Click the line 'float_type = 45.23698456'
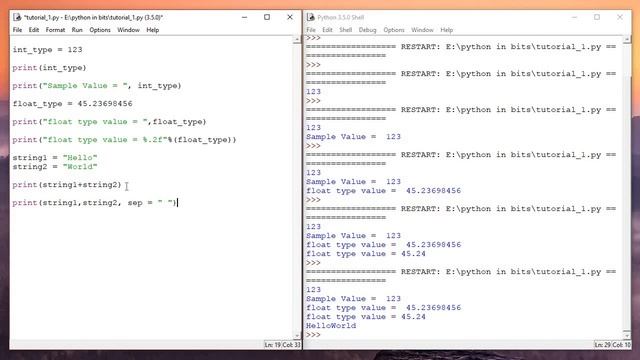 pos(72,104)
